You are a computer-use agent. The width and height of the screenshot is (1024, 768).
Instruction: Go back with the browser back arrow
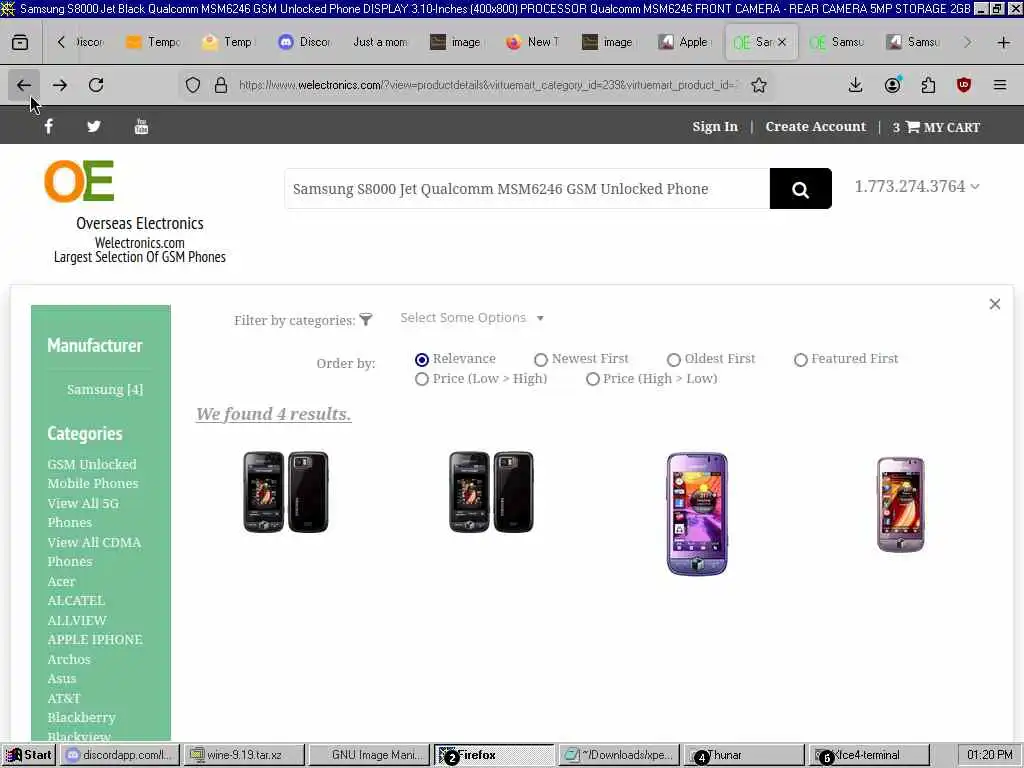point(24,85)
